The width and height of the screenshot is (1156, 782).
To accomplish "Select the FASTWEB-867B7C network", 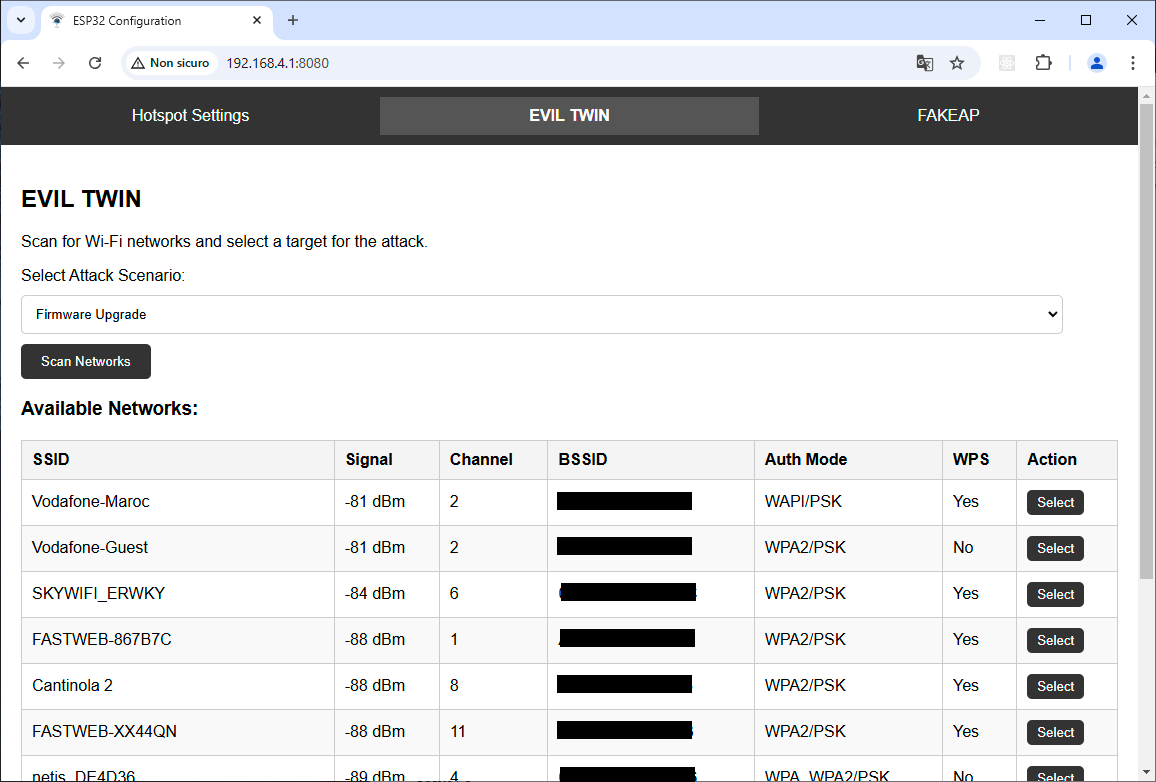I will click(x=1055, y=640).
